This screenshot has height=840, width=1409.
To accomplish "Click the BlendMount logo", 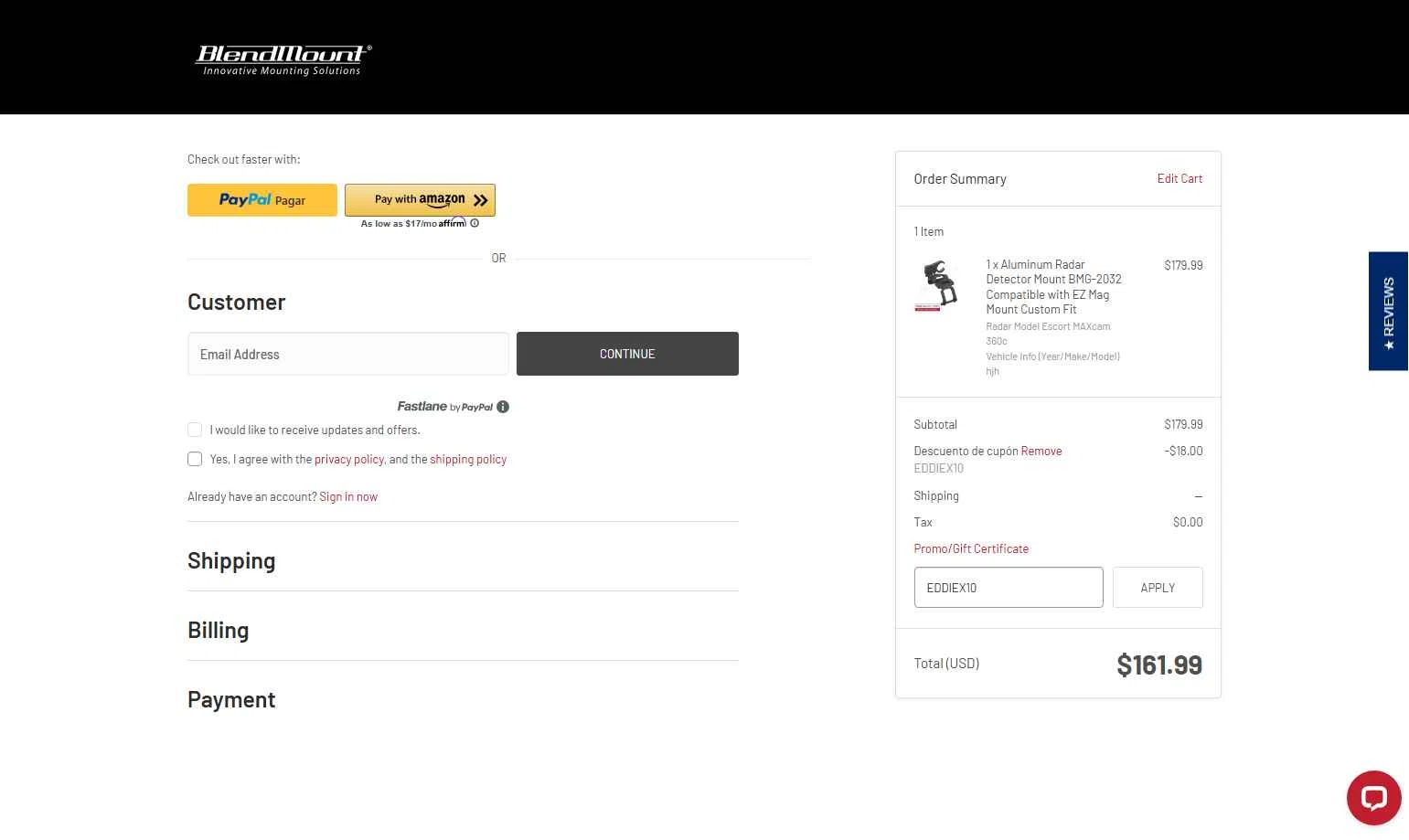I will click(x=283, y=60).
